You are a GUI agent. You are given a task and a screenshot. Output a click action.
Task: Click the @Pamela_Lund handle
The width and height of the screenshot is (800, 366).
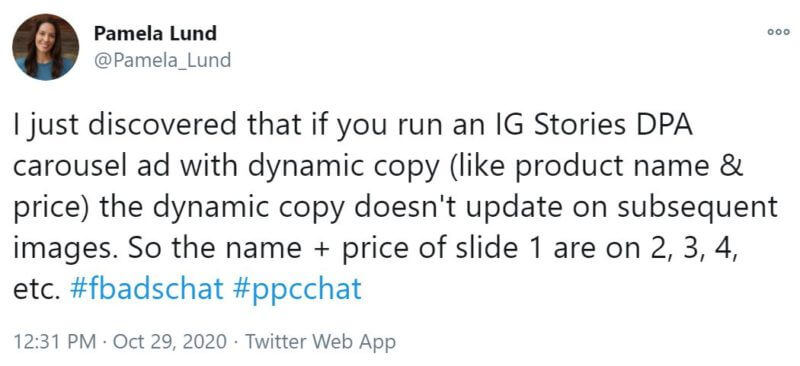(x=162, y=61)
